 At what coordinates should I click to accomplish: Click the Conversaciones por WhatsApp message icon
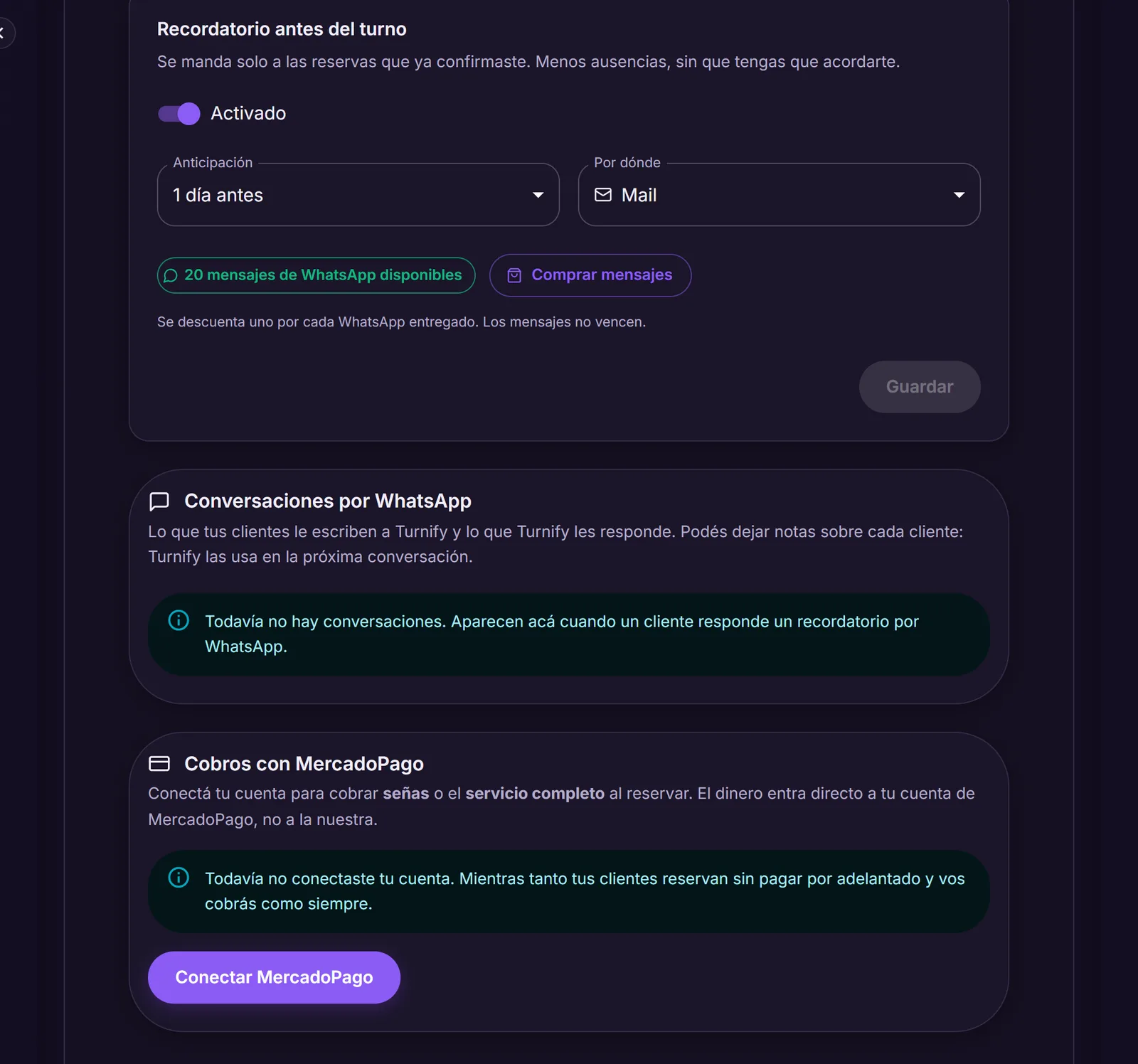[159, 501]
